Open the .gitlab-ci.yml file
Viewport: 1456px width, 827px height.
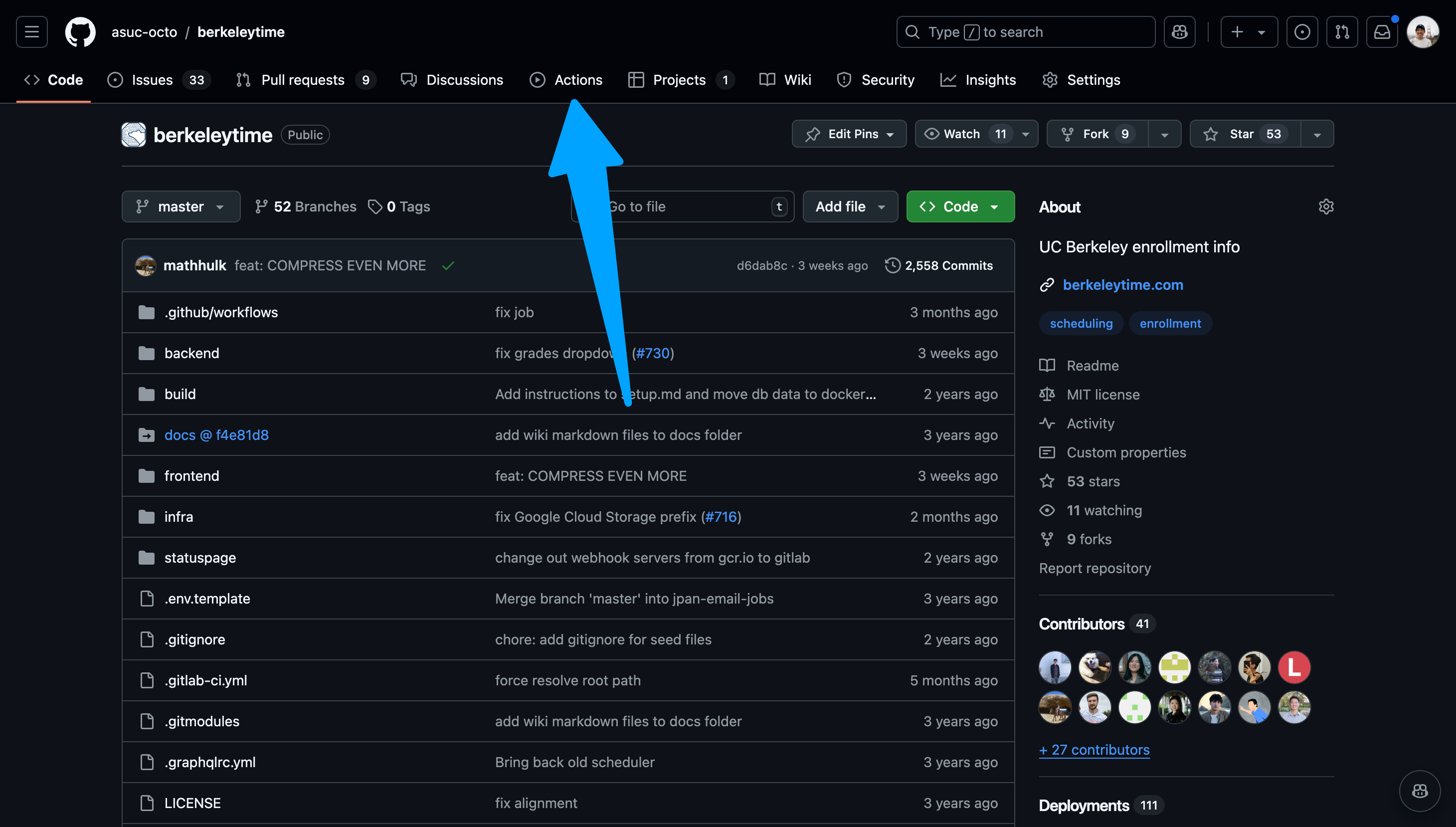(x=205, y=680)
